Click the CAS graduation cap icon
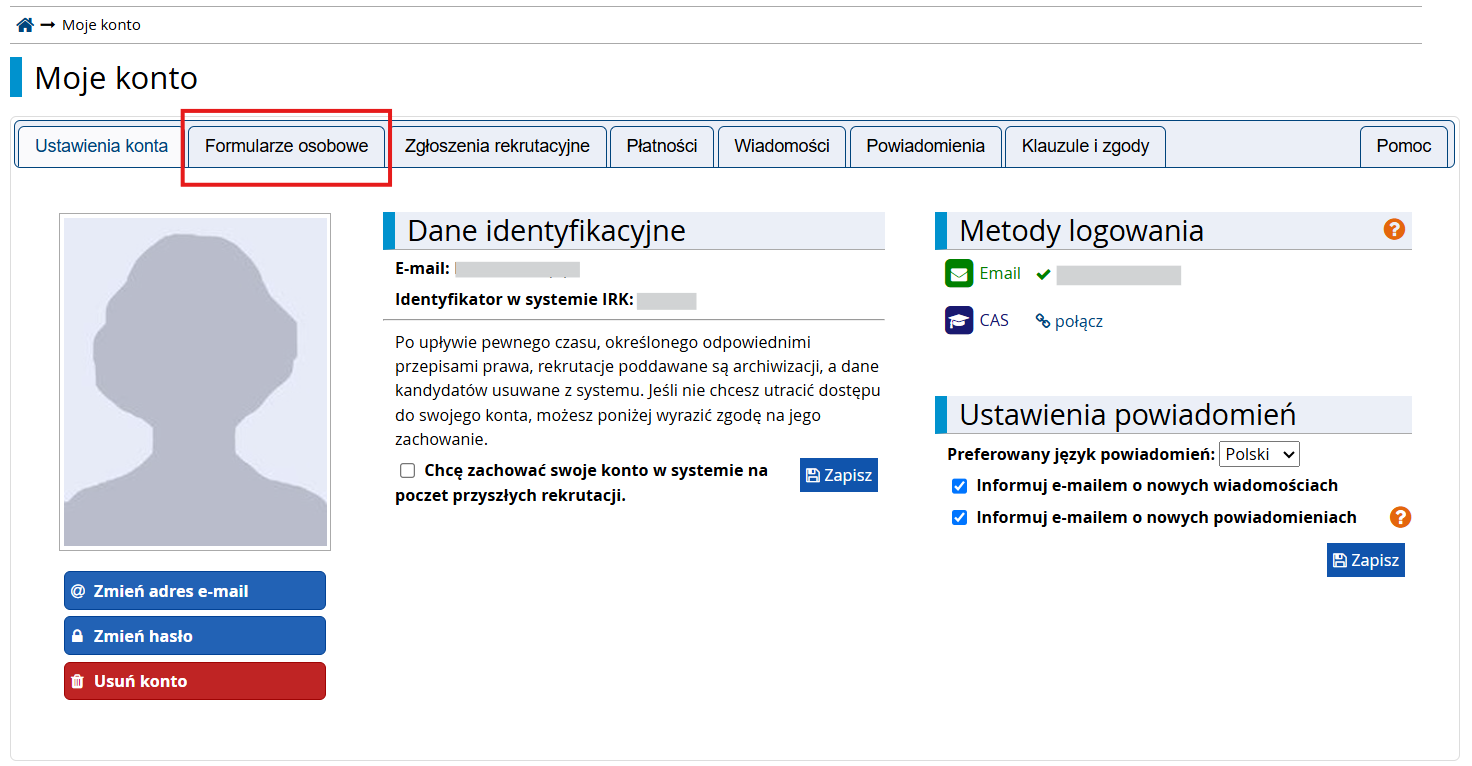The height and width of the screenshot is (766, 1472). click(959, 320)
